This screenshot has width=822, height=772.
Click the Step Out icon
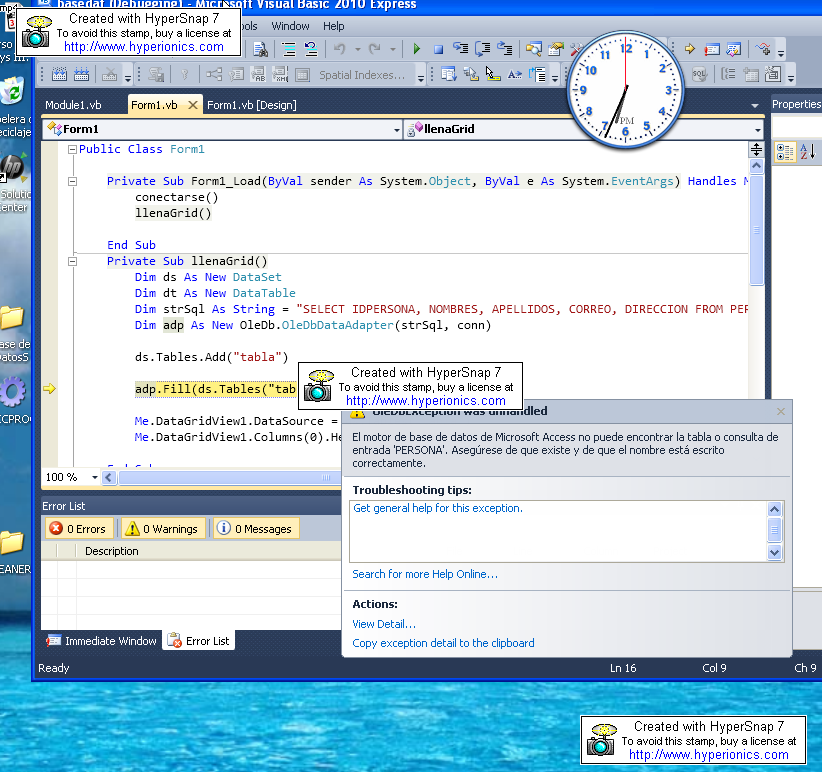504,49
